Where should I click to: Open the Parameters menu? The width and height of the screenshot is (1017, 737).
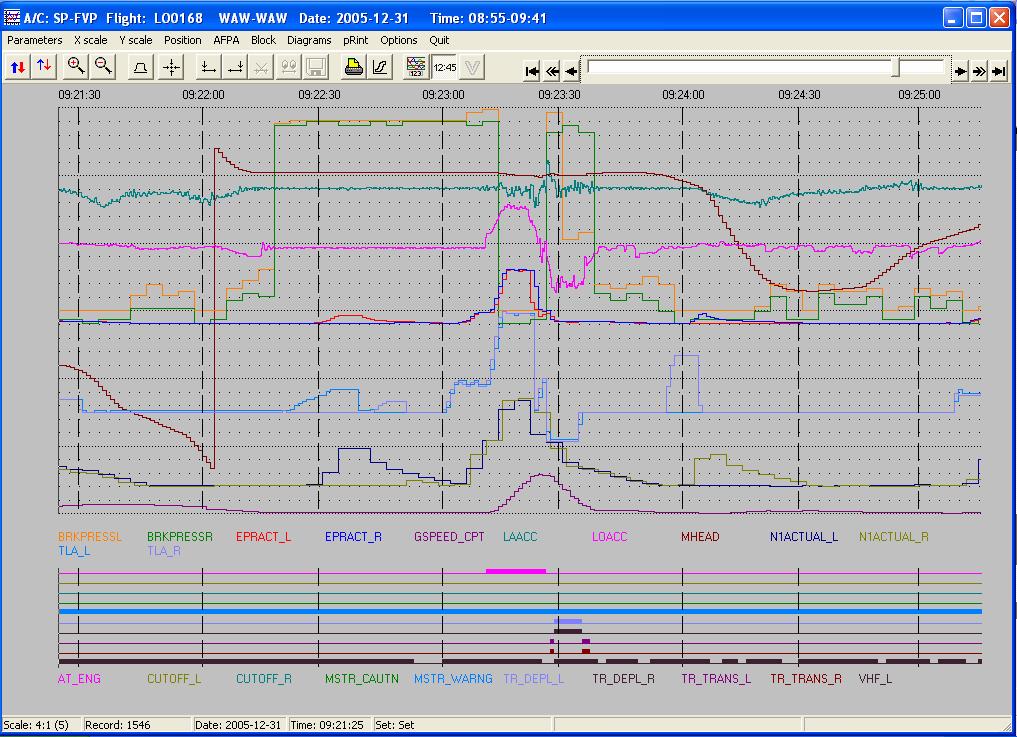point(34,40)
